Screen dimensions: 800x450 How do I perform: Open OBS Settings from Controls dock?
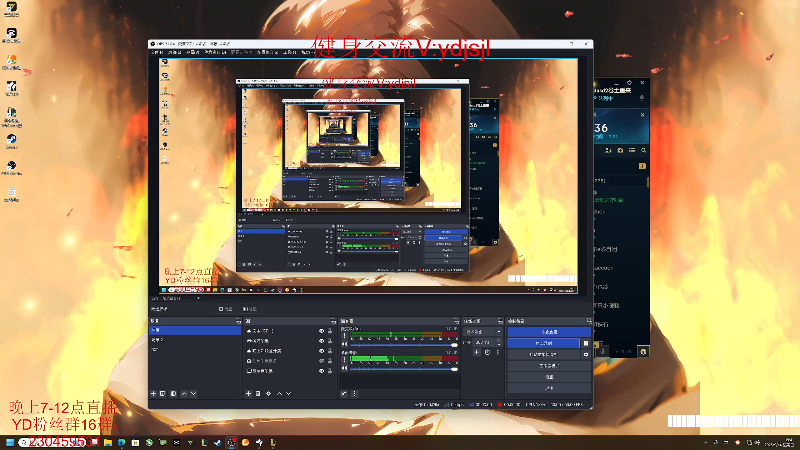[x=549, y=377]
